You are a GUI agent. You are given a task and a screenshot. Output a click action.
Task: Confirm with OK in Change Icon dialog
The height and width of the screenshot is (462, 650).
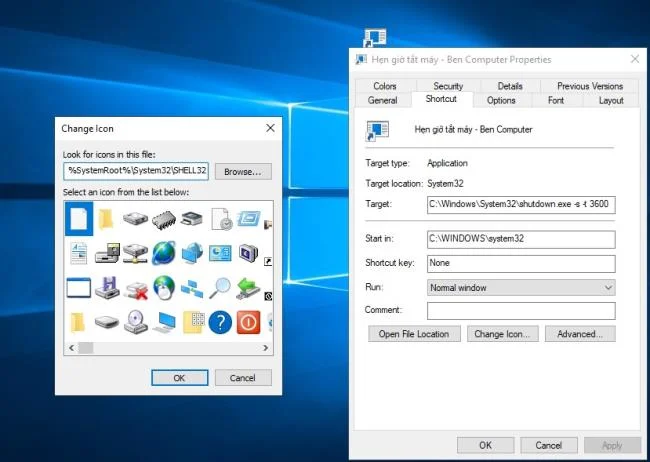coord(179,378)
